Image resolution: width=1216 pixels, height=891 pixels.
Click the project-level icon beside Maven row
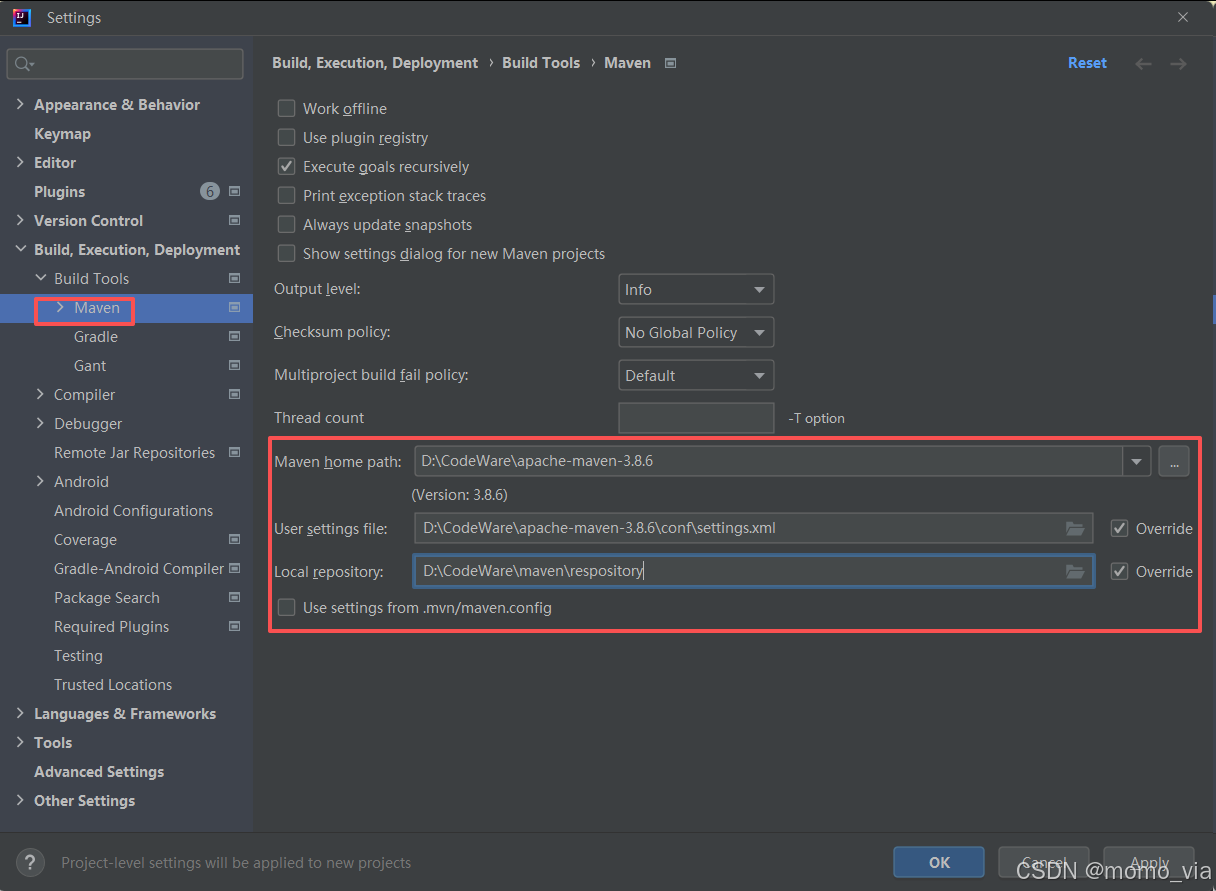click(235, 307)
